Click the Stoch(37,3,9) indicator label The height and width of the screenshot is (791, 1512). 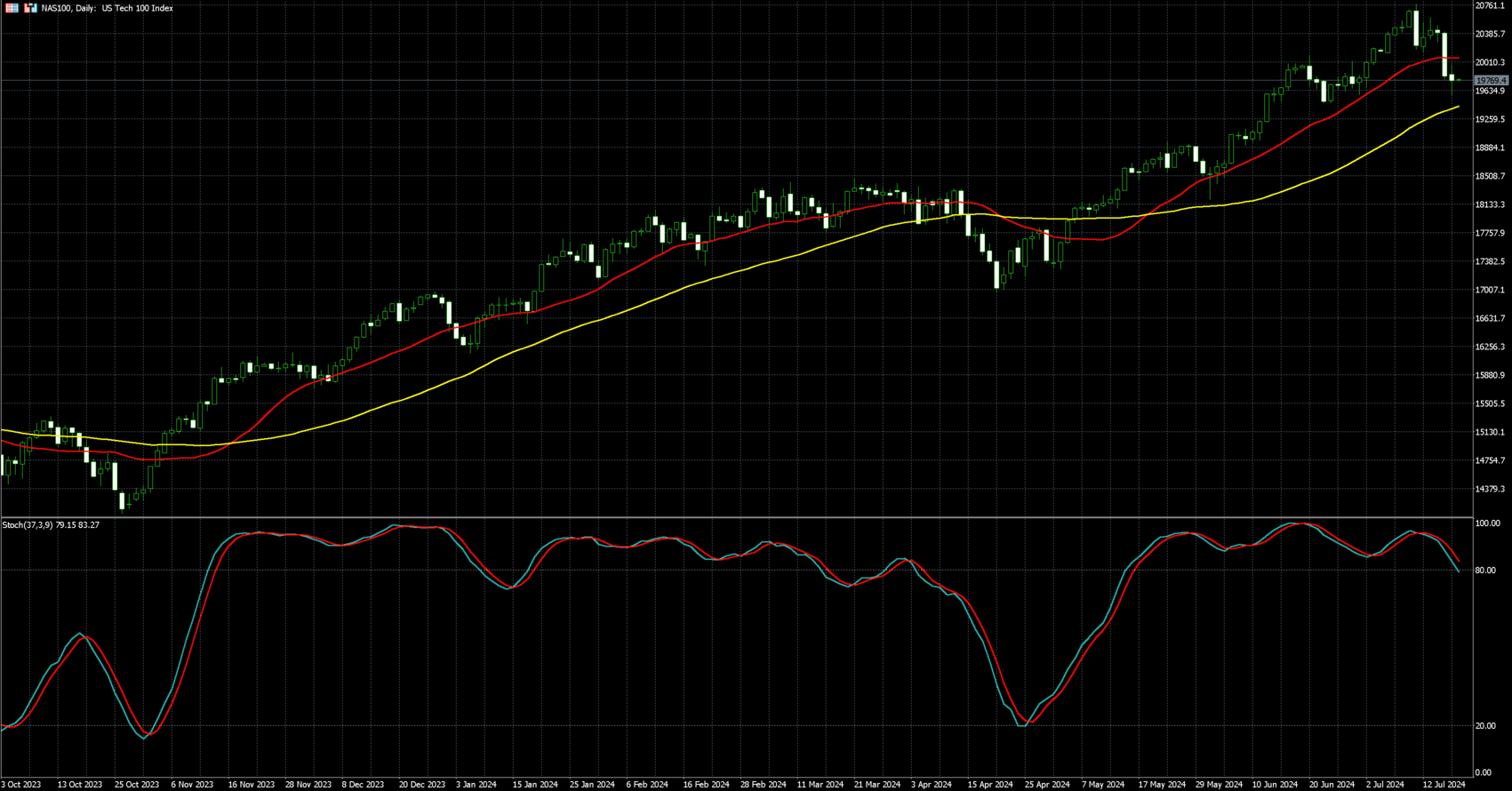[x=51, y=525]
